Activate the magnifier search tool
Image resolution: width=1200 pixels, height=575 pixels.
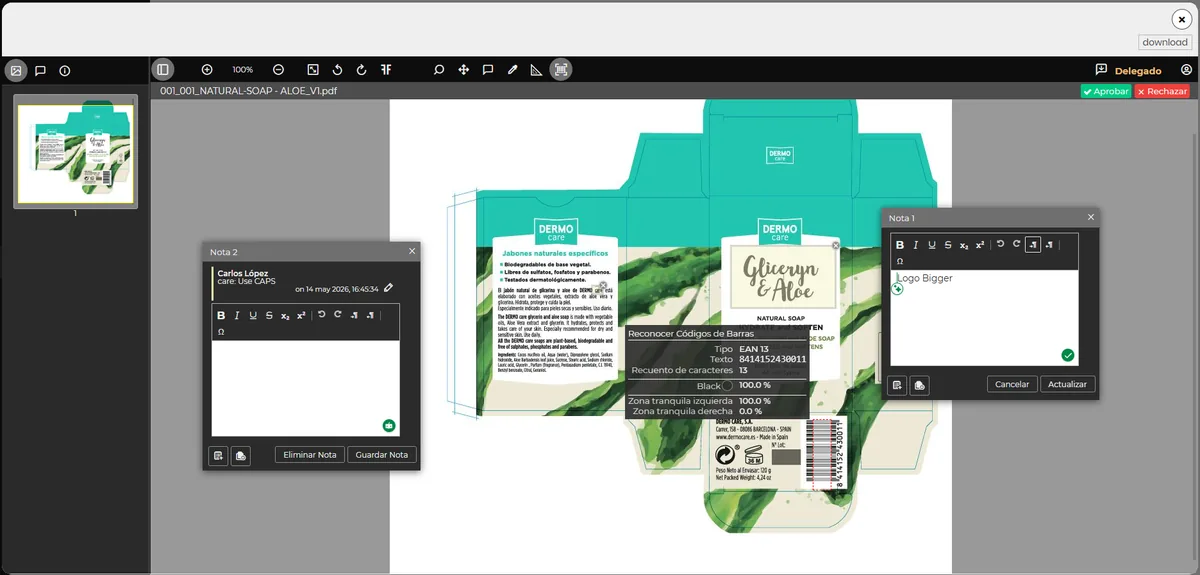[x=438, y=70]
